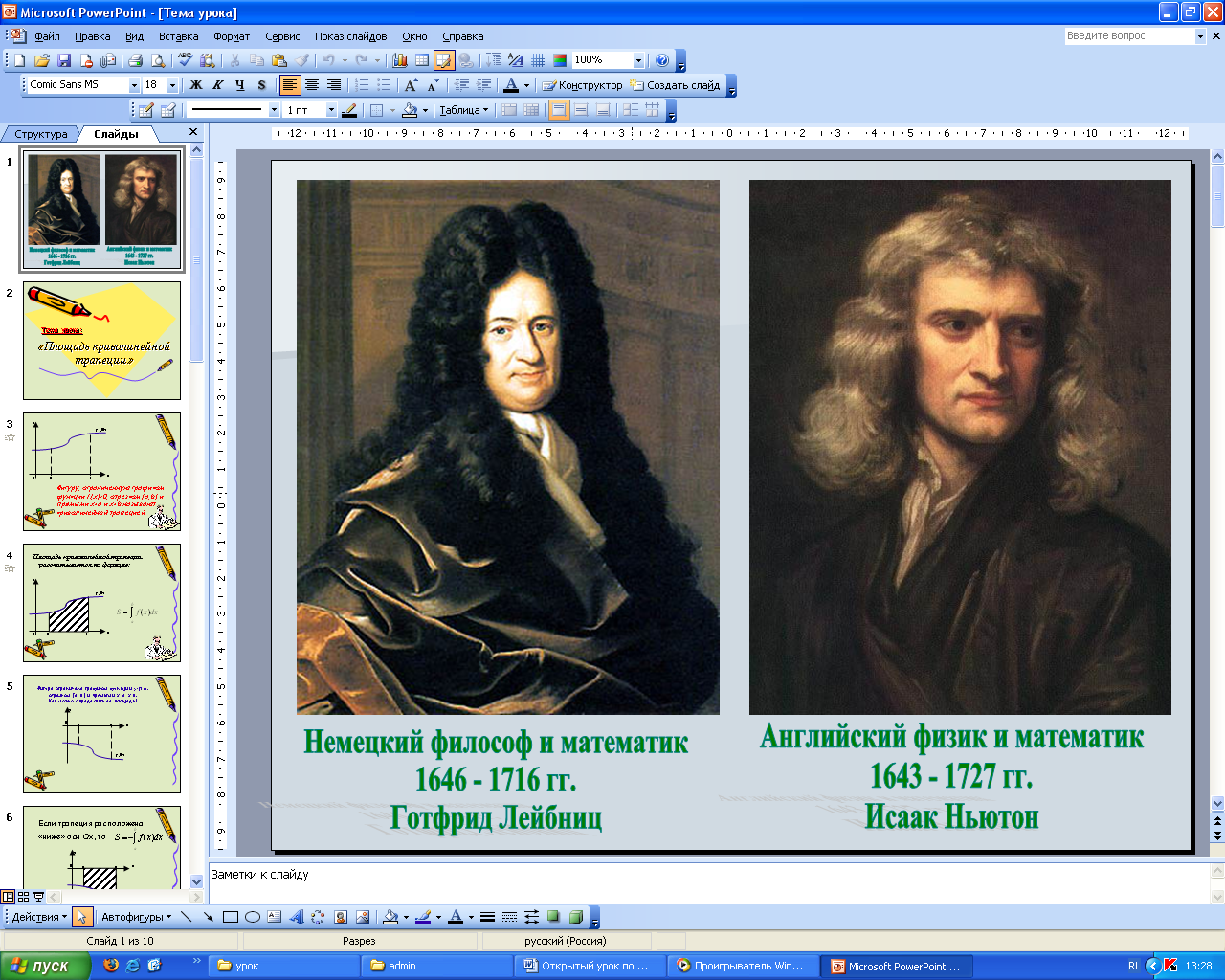1225x980 pixels.
Task: Open the font size 18 dropdown
Action: click(172, 85)
